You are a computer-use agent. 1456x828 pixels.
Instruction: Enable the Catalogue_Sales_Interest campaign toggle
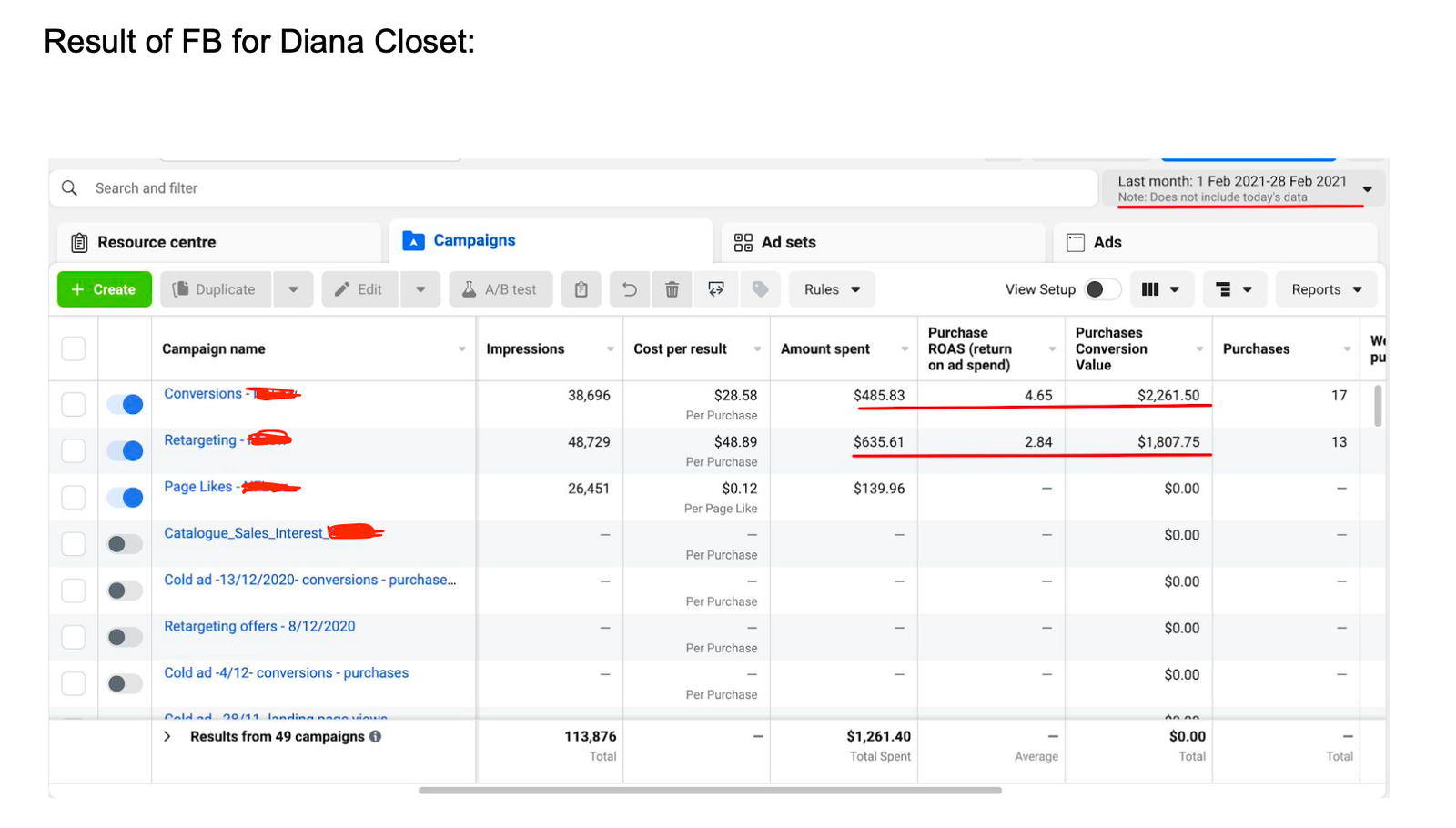[125, 544]
